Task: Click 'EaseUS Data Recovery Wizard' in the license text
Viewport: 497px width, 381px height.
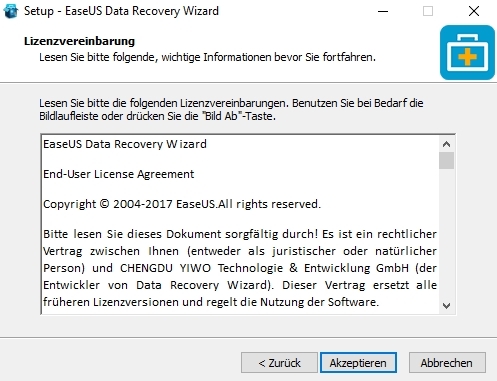Action: (125, 144)
